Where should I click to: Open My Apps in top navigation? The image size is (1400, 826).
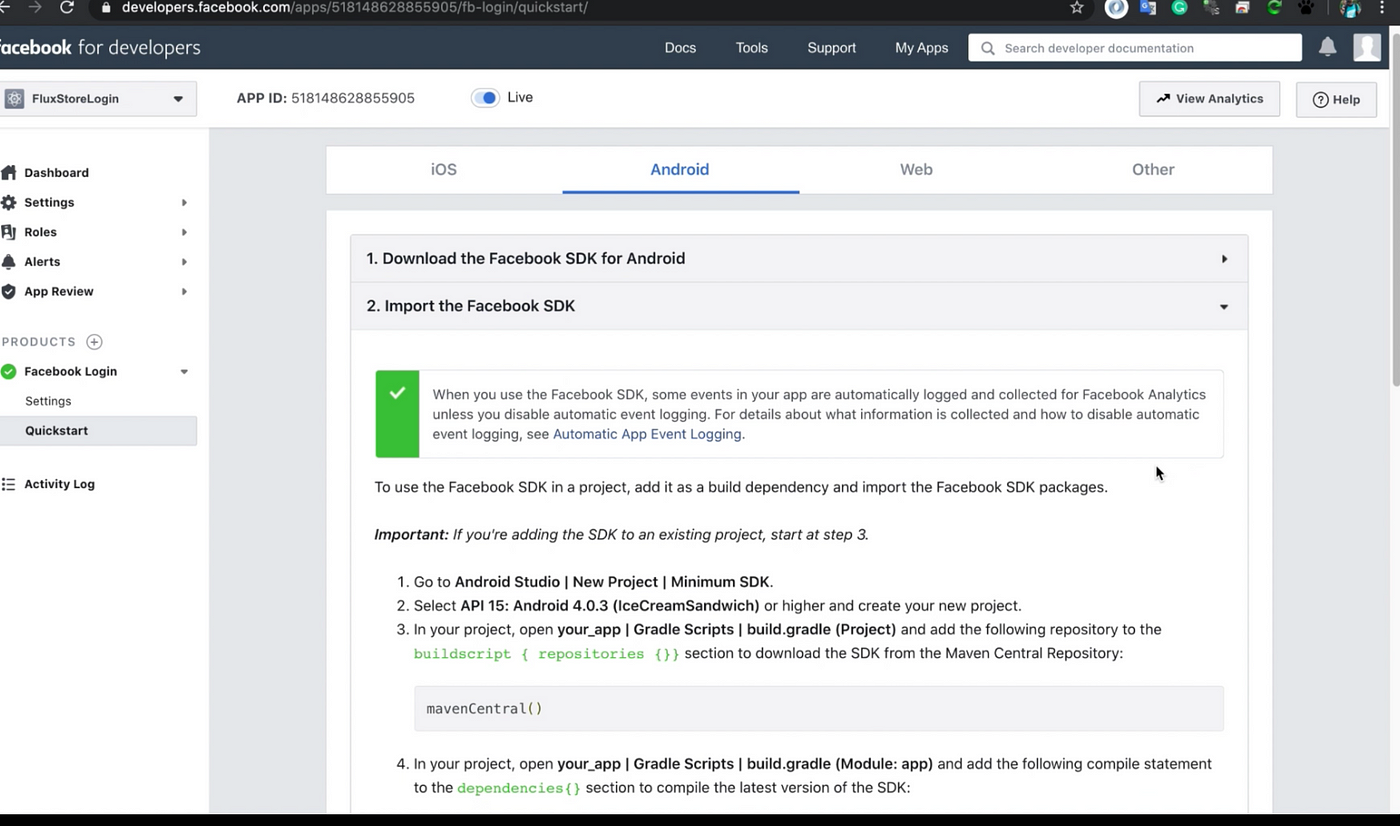921,48
